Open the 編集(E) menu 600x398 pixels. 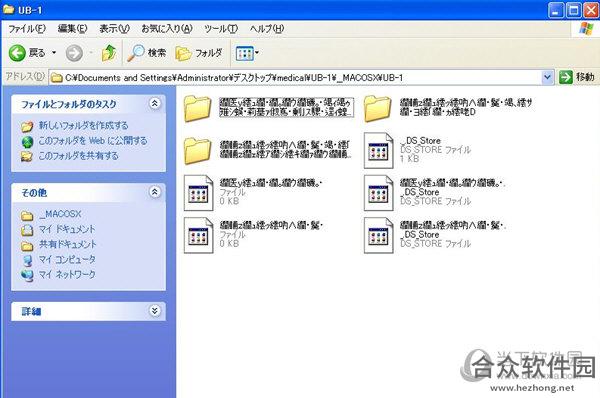coord(72,29)
